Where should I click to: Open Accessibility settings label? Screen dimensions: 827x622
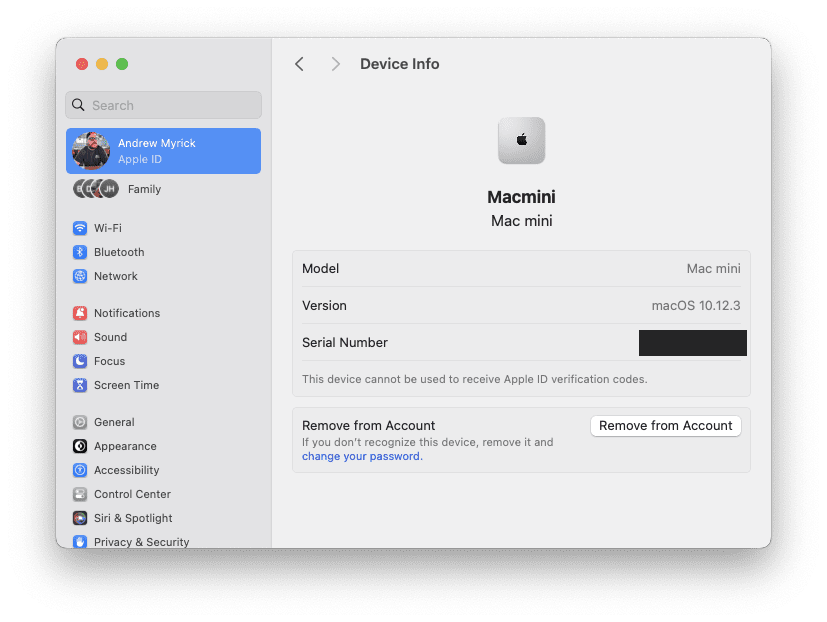tap(127, 470)
